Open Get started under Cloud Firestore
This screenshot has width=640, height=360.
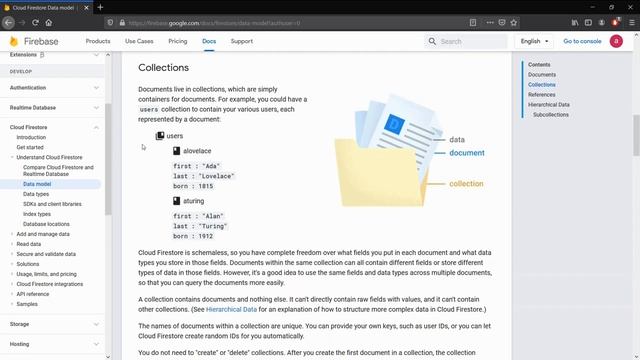(30, 147)
